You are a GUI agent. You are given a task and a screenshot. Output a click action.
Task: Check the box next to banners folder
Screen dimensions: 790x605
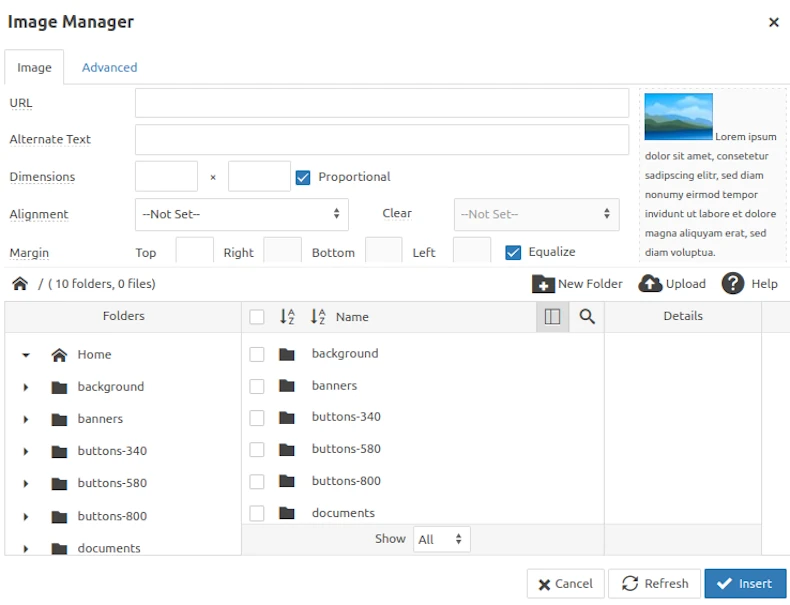pyautogui.click(x=257, y=386)
